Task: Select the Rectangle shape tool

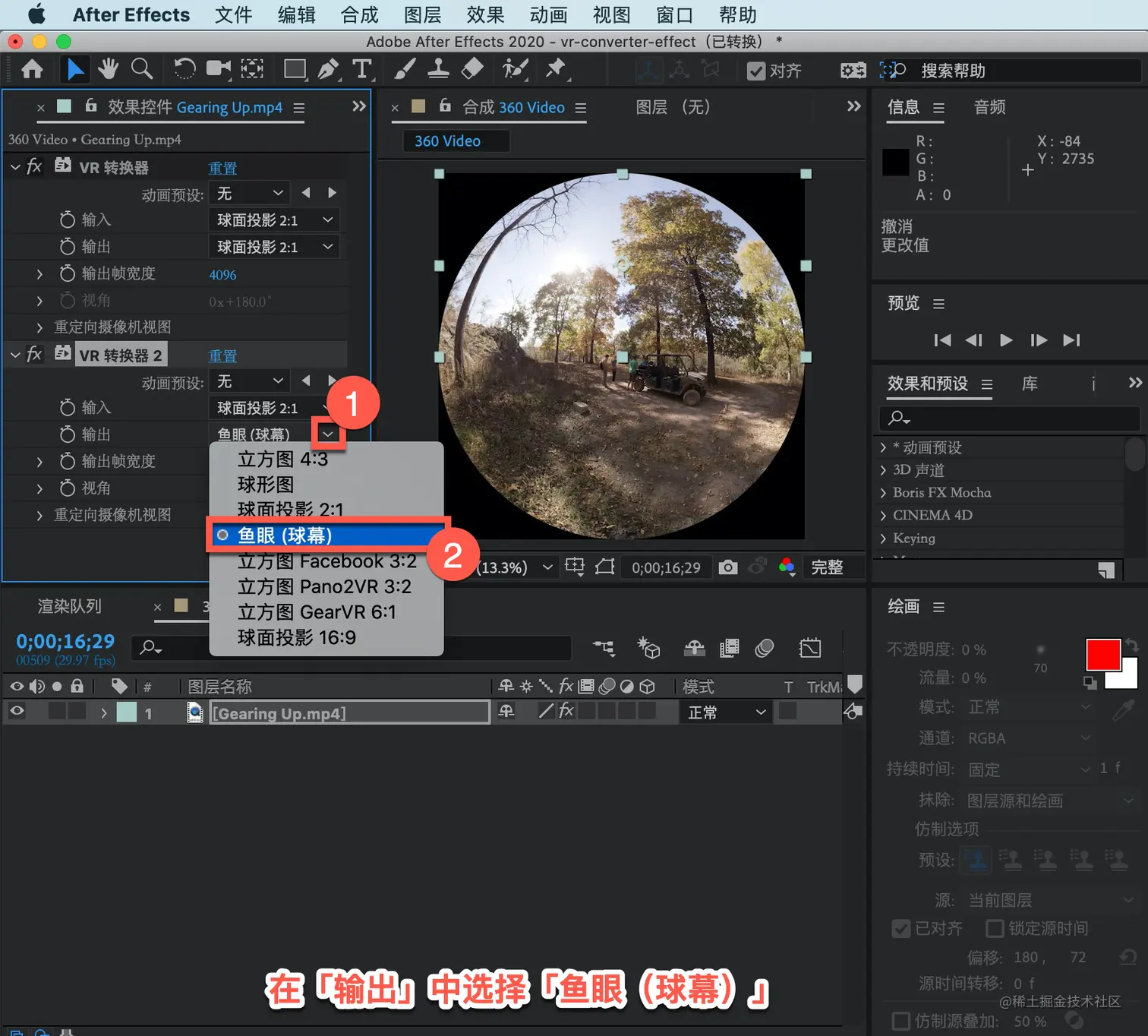Action: (295, 70)
